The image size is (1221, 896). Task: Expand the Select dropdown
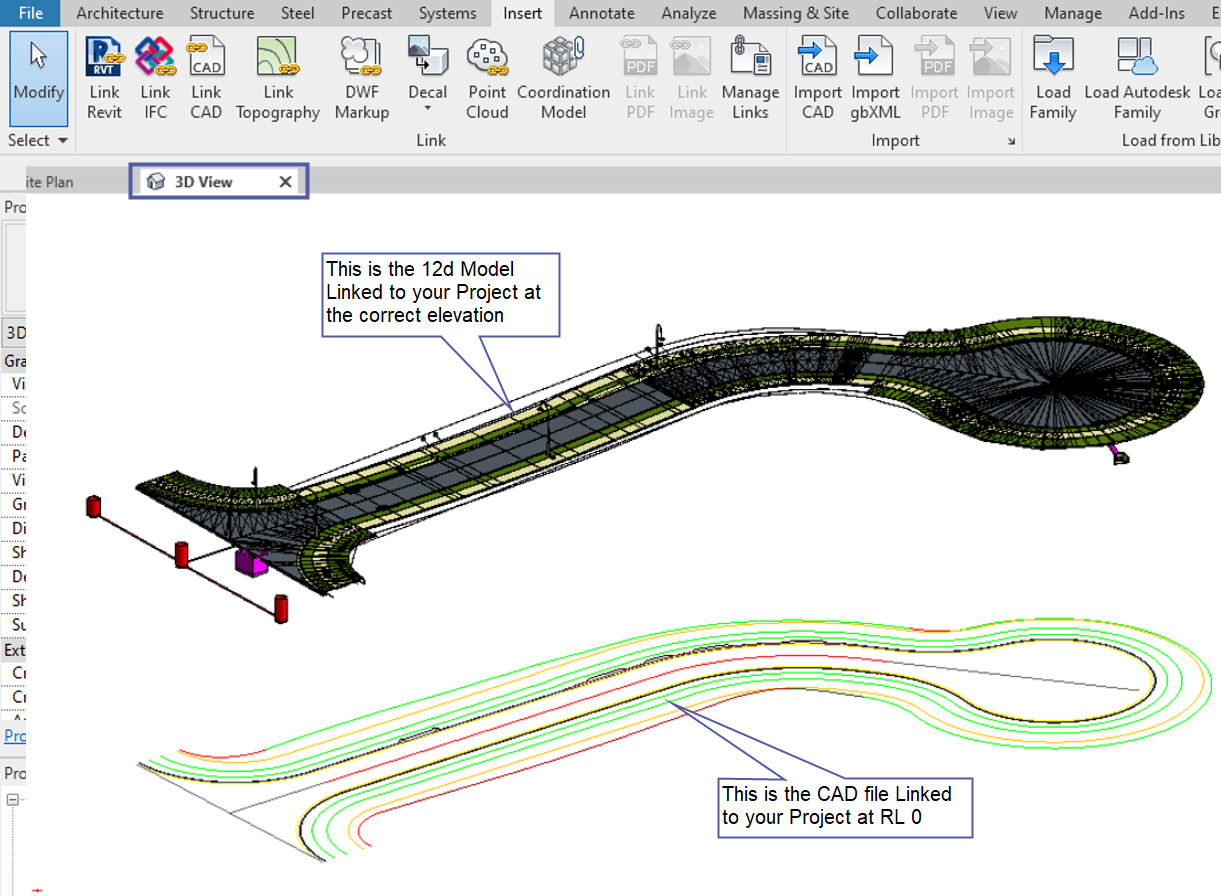point(38,140)
